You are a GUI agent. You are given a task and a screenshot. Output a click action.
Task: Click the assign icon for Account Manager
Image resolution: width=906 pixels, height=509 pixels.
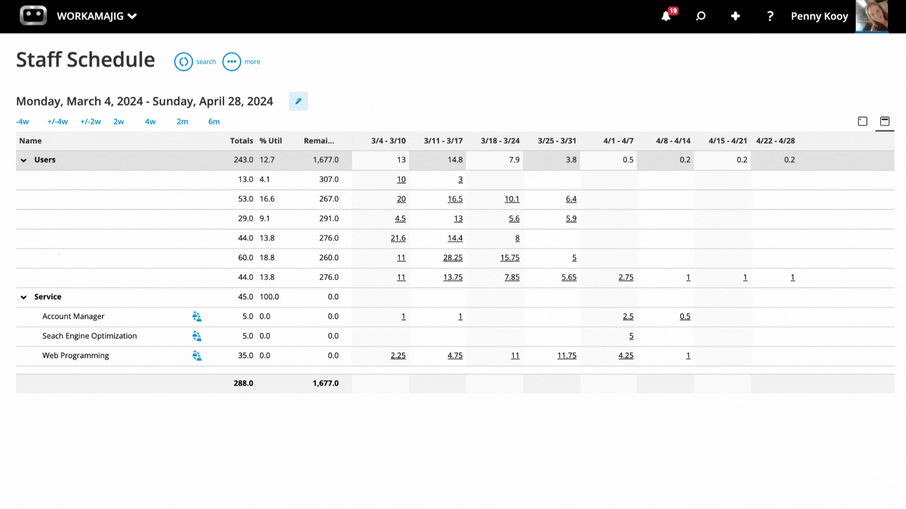[197, 316]
